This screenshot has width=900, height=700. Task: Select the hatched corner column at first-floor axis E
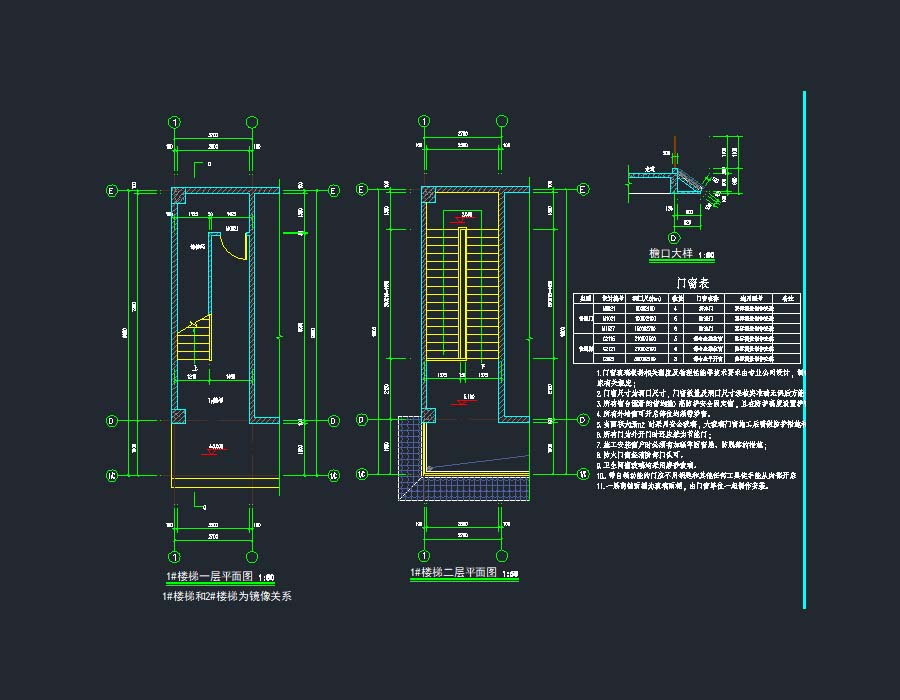point(179,195)
